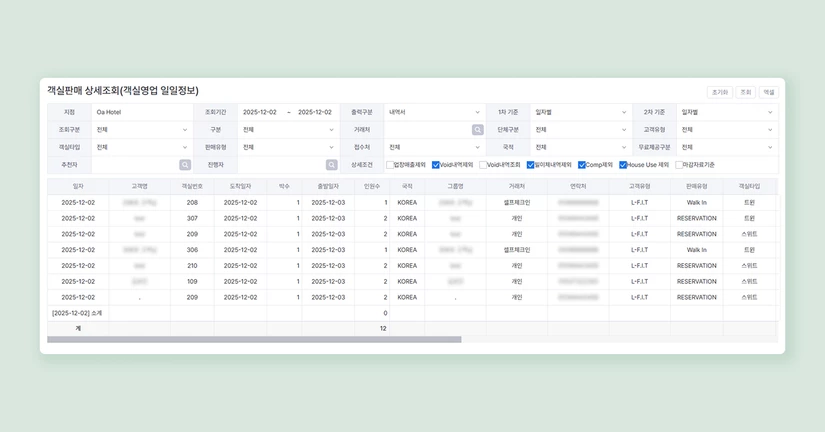
Task: Check the 마감자료기준 checkbox
Action: coord(679,165)
